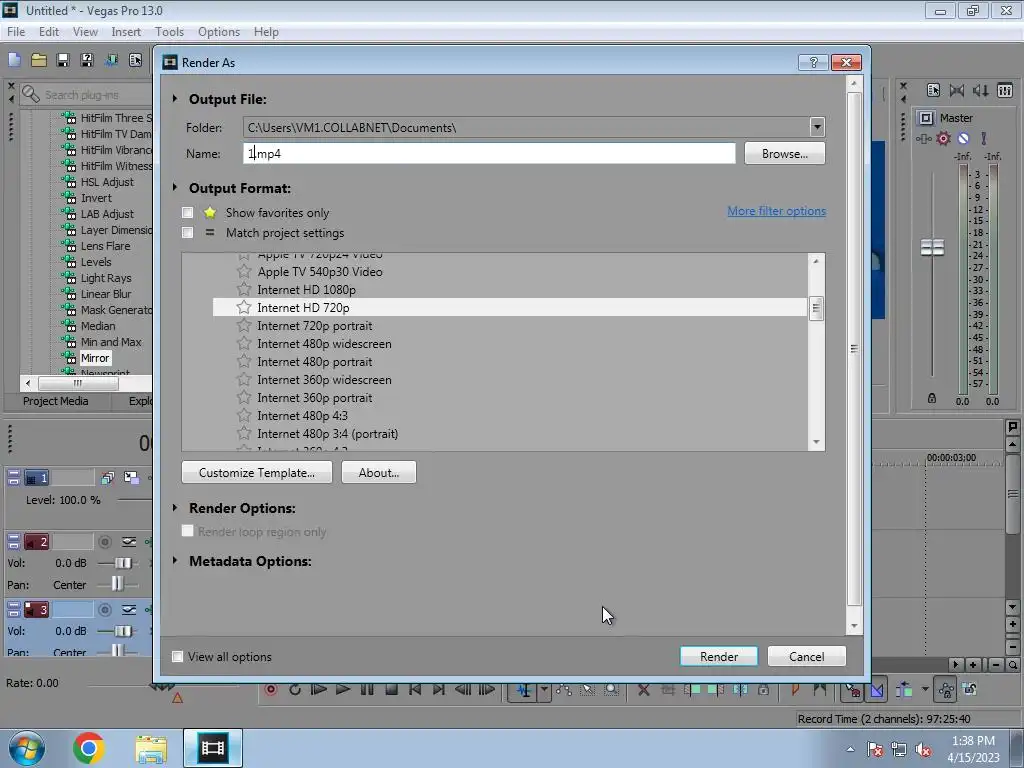Image resolution: width=1024 pixels, height=768 pixels.
Task: Click the Render button
Action: pyautogui.click(x=718, y=656)
